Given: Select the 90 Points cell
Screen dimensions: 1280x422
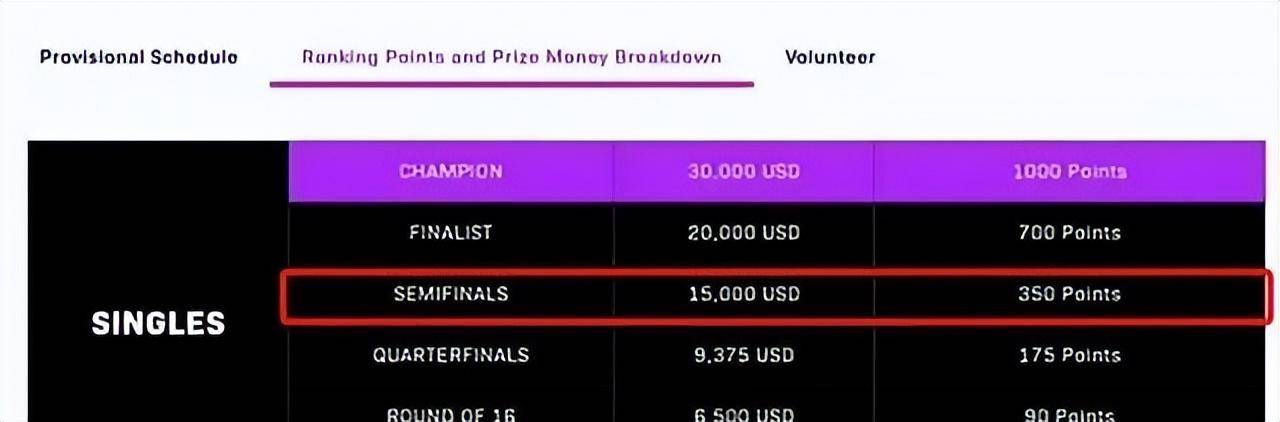Looking at the screenshot, I should point(1070,412).
